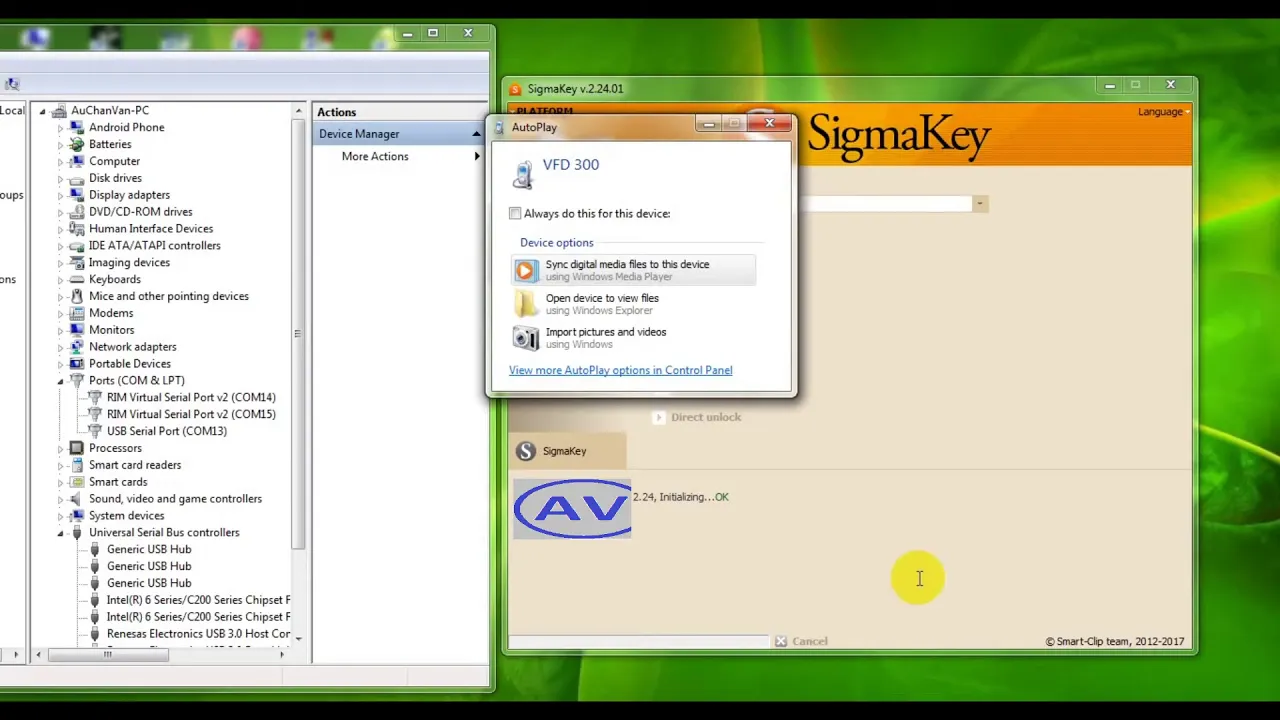The height and width of the screenshot is (720, 1280).
Task: Click the Keyboards category icon
Action: (77, 279)
